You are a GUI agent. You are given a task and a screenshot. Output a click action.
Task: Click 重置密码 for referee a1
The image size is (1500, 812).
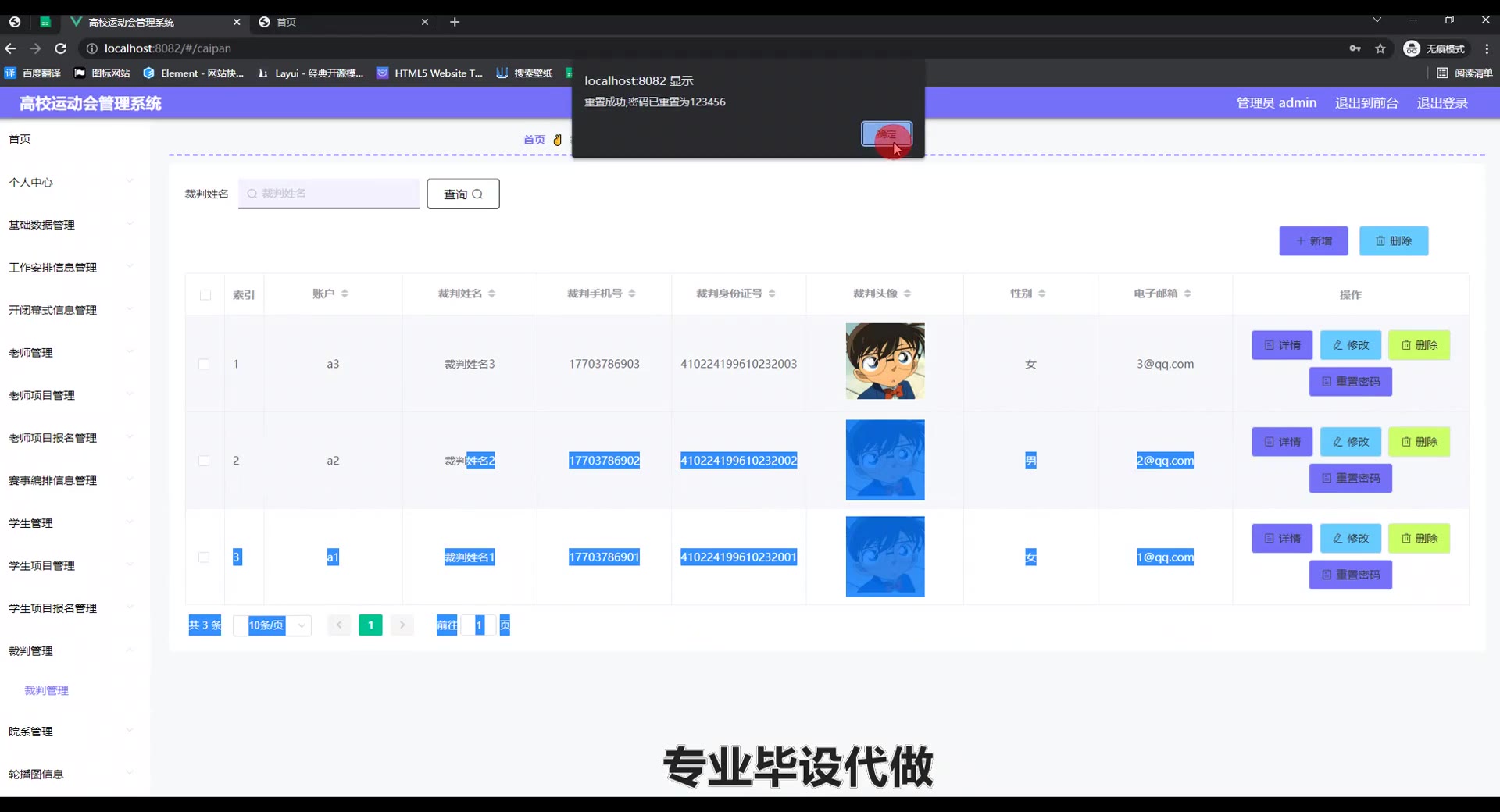click(x=1351, y=575)
